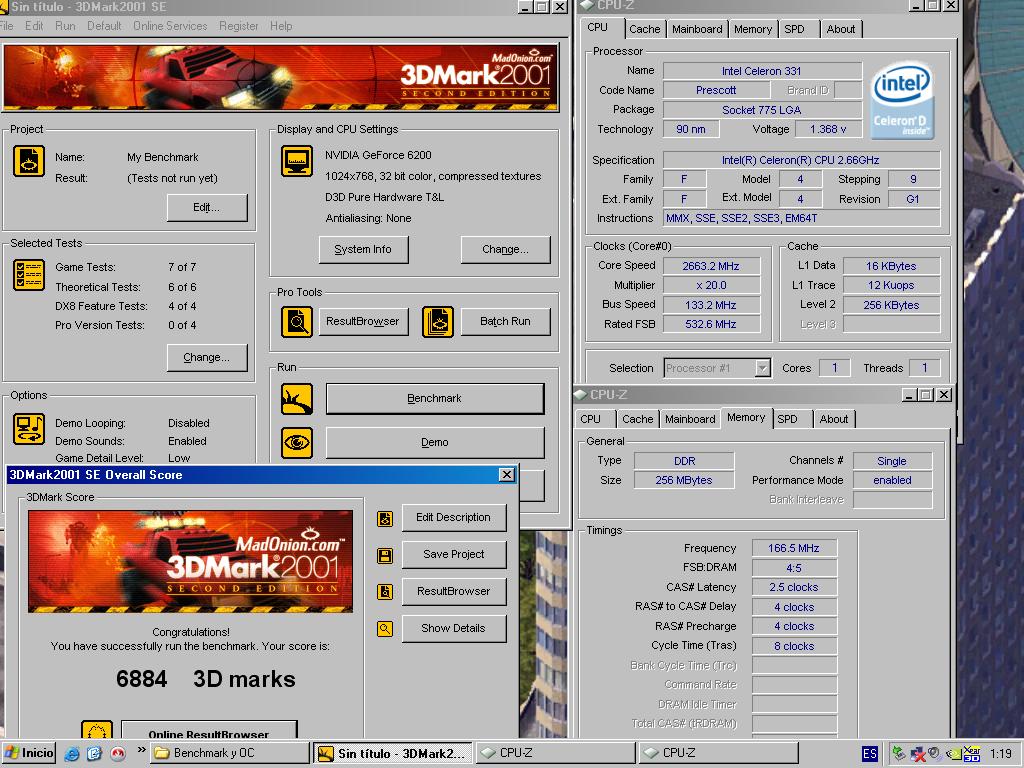Click the Sin título 3DMark taskbar button
1024x768 pixels.
point(393,754)
